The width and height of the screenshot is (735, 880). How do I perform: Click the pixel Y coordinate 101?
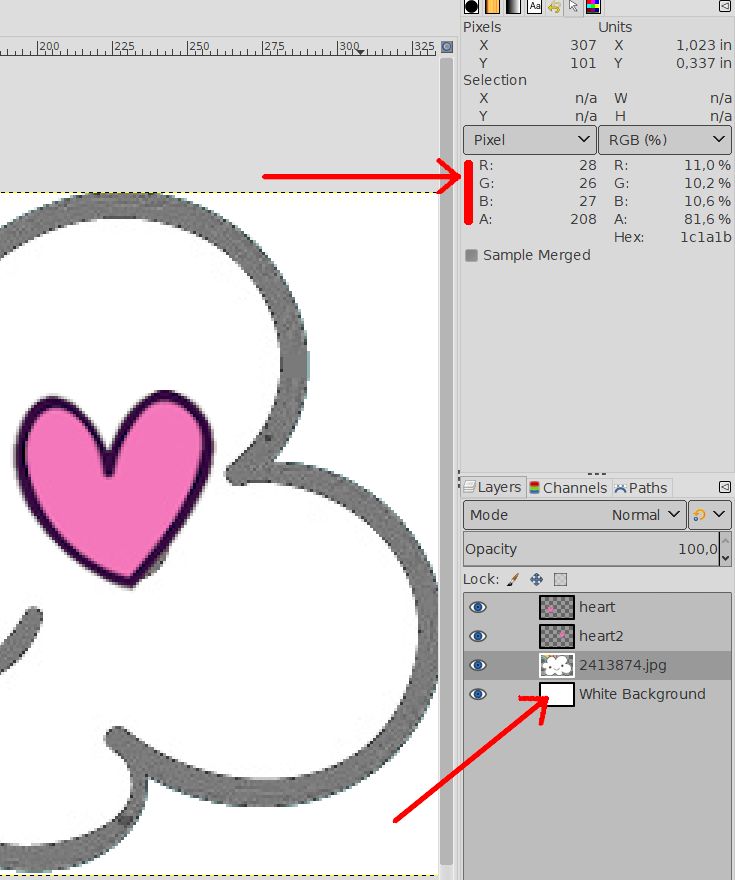[x=583, y=63]
